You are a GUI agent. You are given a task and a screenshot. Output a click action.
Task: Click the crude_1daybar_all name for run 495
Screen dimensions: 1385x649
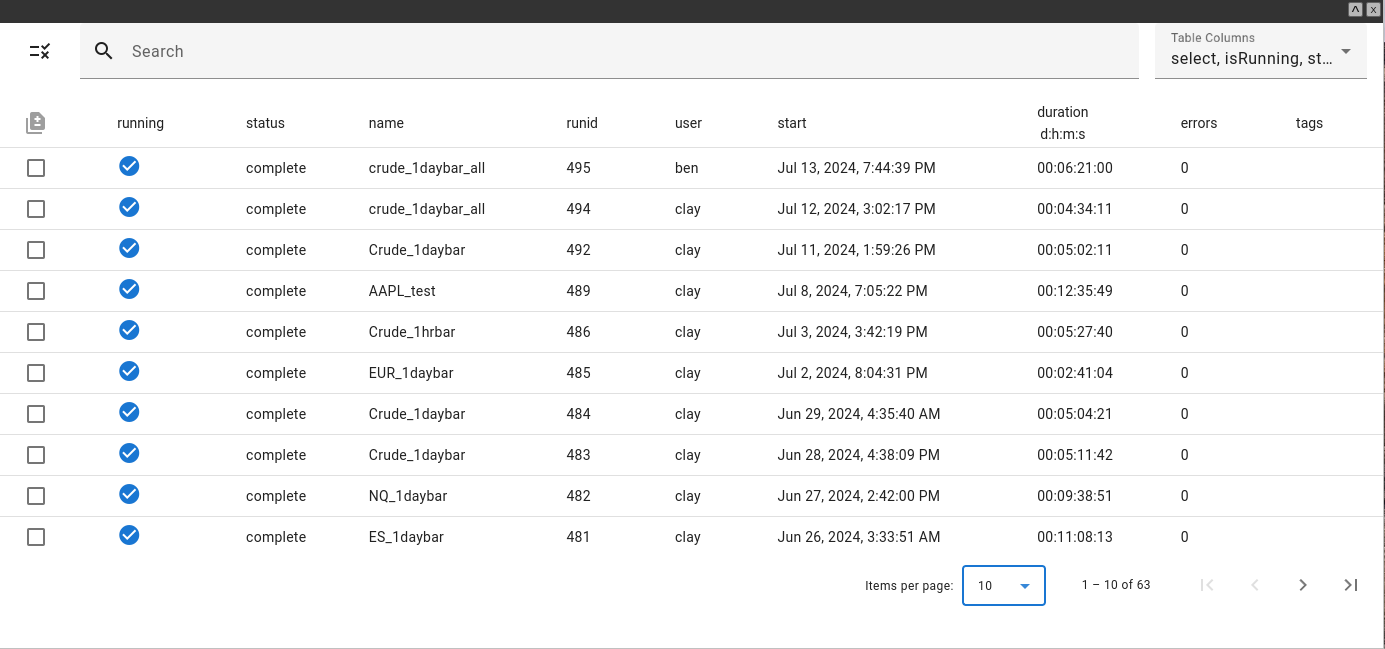pos(426,168)
